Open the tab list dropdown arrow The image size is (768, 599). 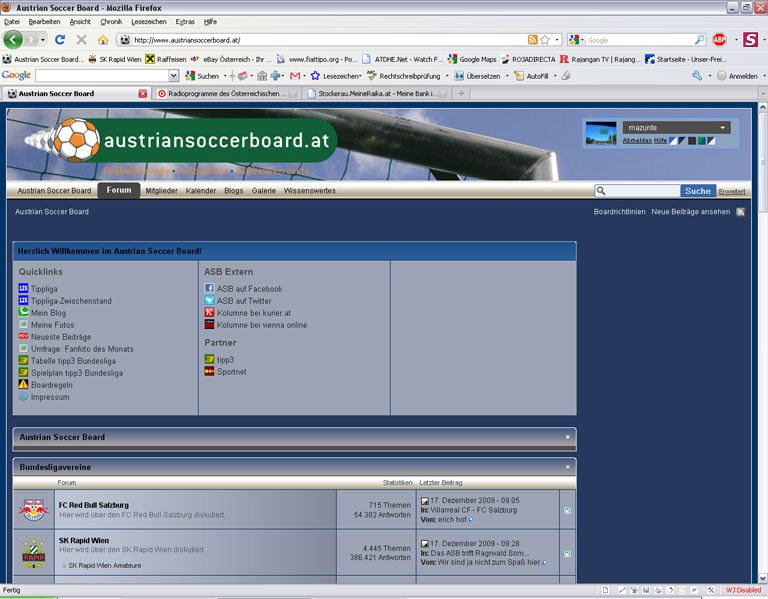click(762, 93)
